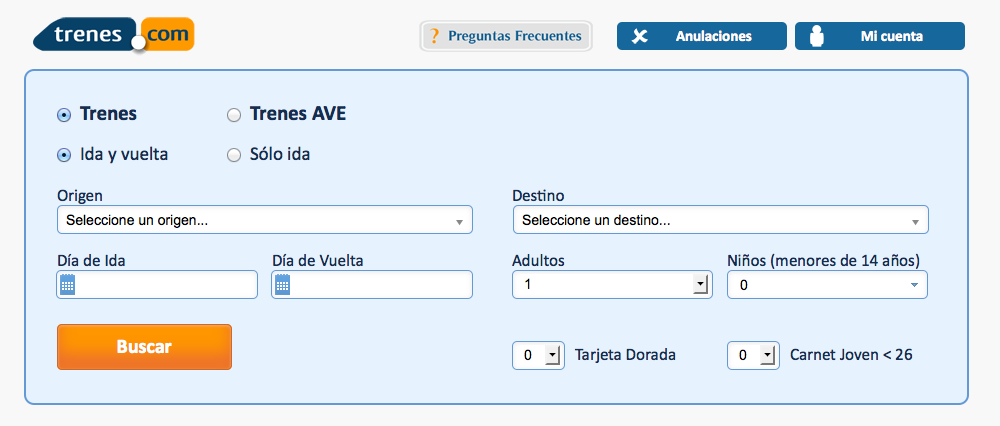Select the Ida y vuelta radio button

click(x=64, y=155)
